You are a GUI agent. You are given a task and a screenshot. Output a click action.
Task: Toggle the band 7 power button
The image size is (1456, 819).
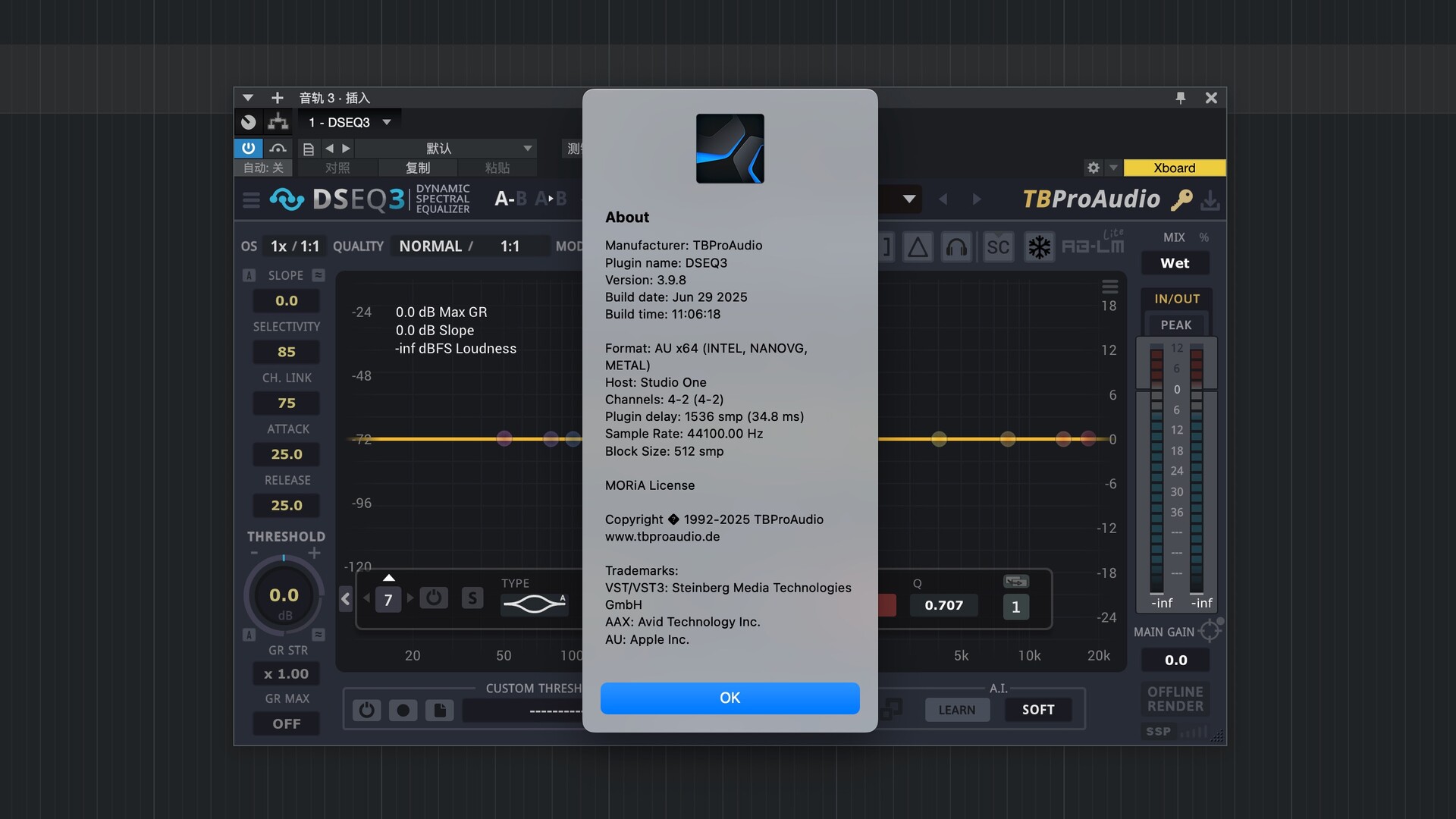coord(433,598)
